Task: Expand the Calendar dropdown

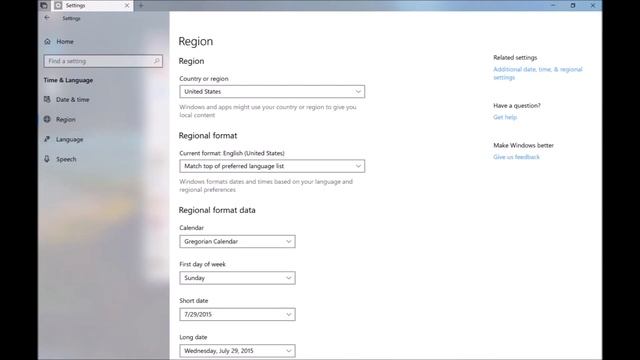Action: tap(238, 242)
